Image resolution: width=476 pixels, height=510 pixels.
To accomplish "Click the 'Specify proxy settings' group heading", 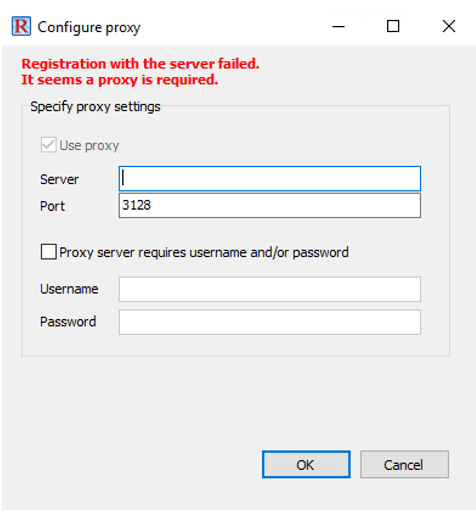I will click(x=95, y=107).
